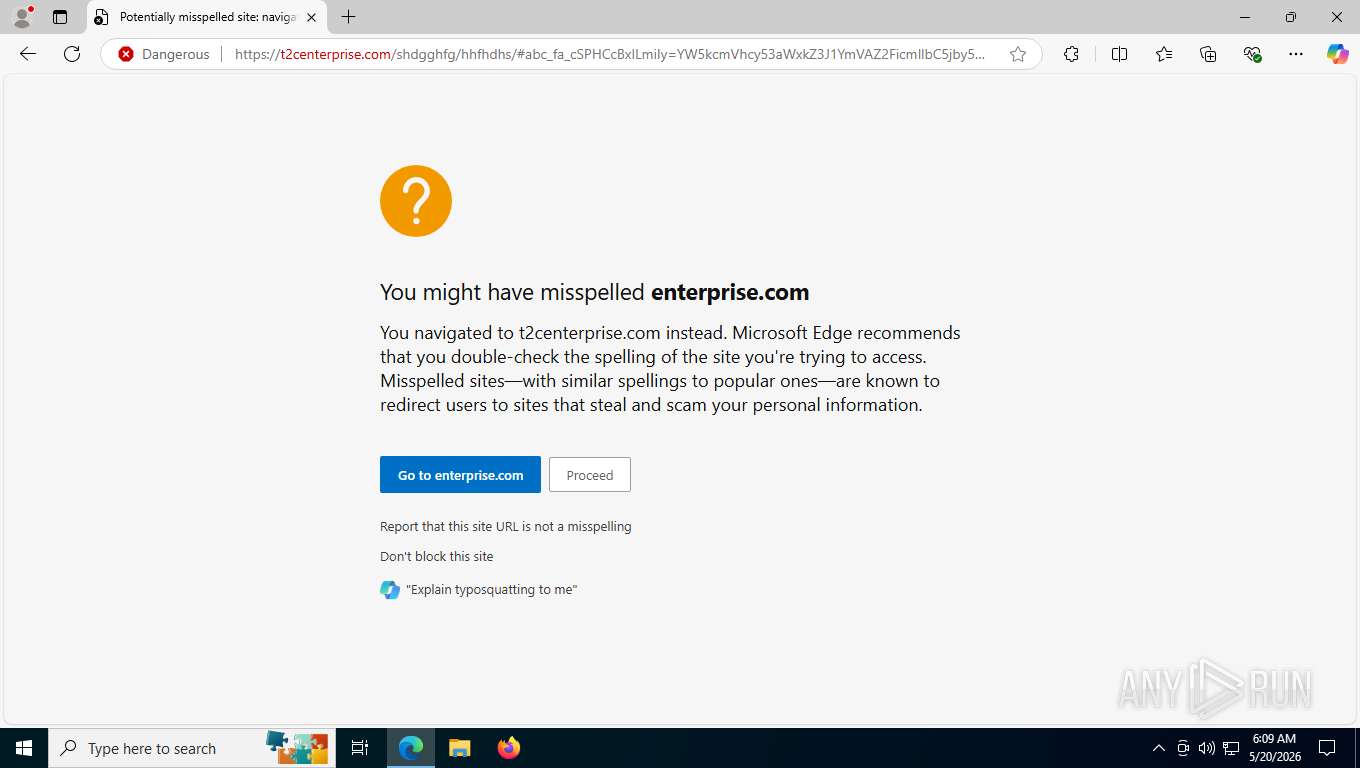Open the Favorites list
This screenshot has width=1360, height=768.
point(1164,54)
